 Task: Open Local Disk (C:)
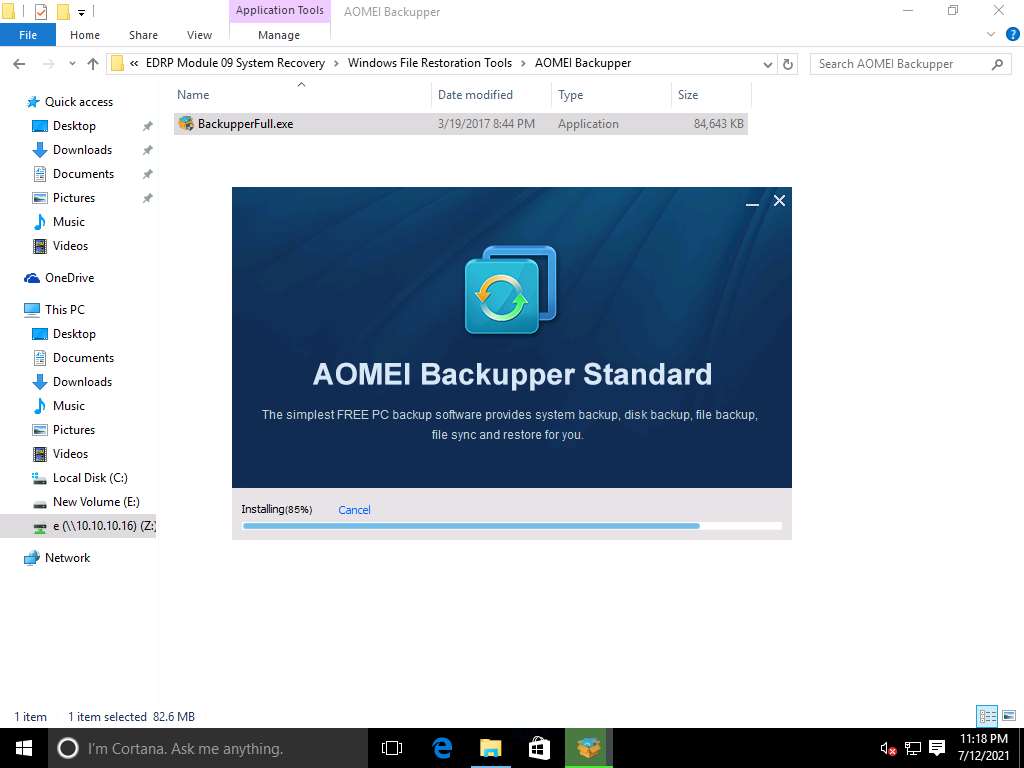coord(90,478)
